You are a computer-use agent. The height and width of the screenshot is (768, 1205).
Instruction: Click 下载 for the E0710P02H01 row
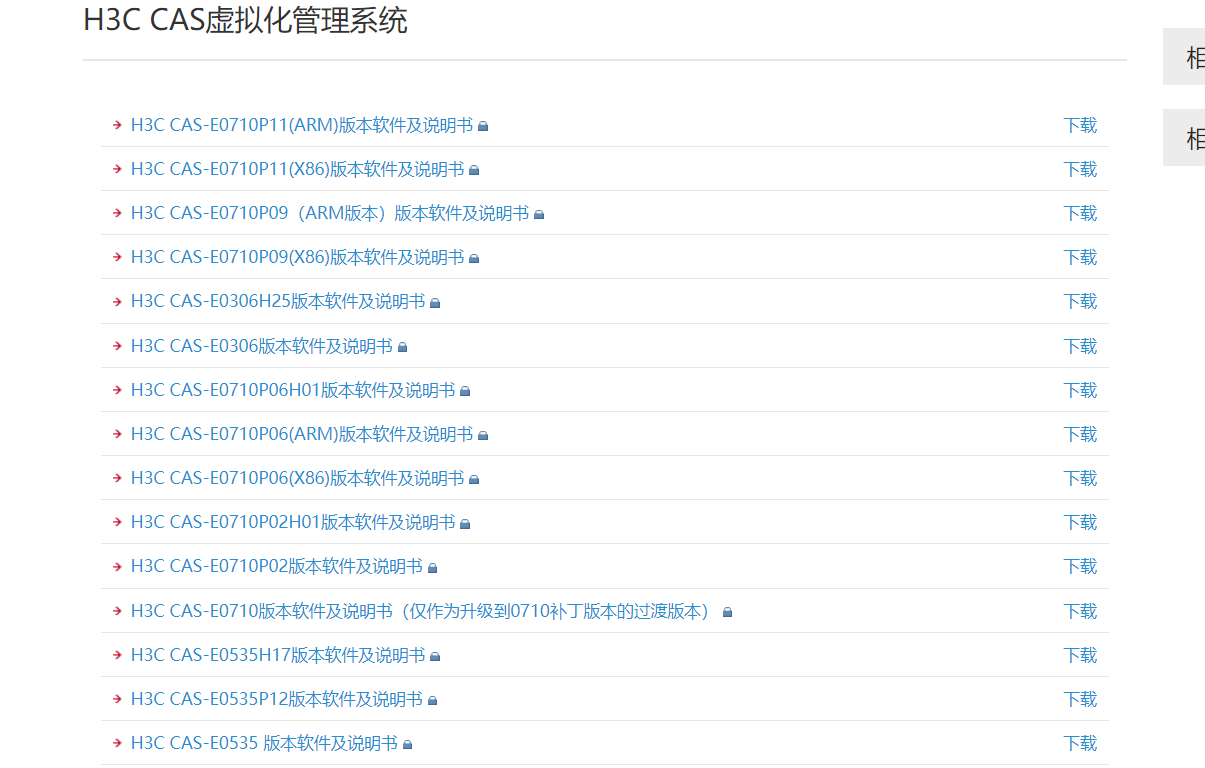click(x=1080, y=522)
